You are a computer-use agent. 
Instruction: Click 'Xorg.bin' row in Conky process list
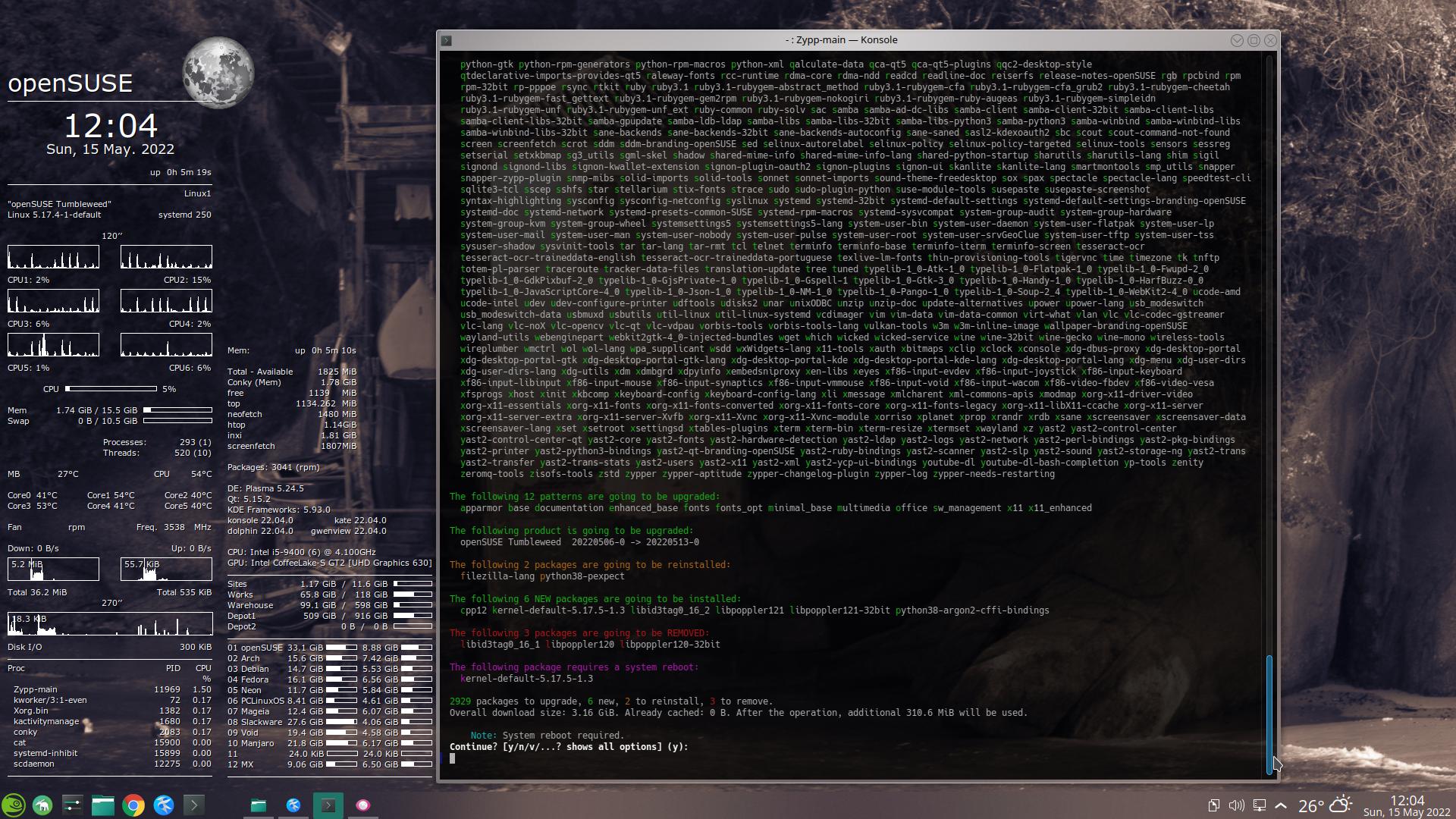point(112,711)
